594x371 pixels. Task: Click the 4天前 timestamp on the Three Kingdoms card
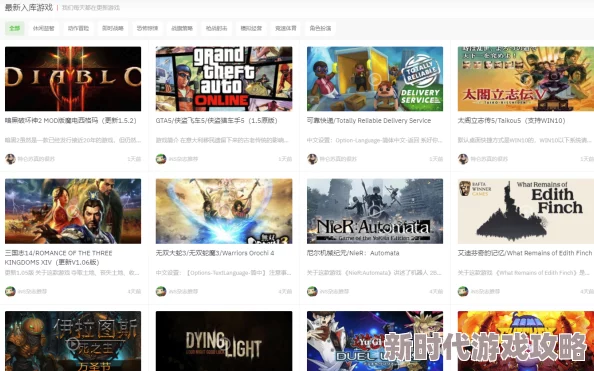(134, 291)
